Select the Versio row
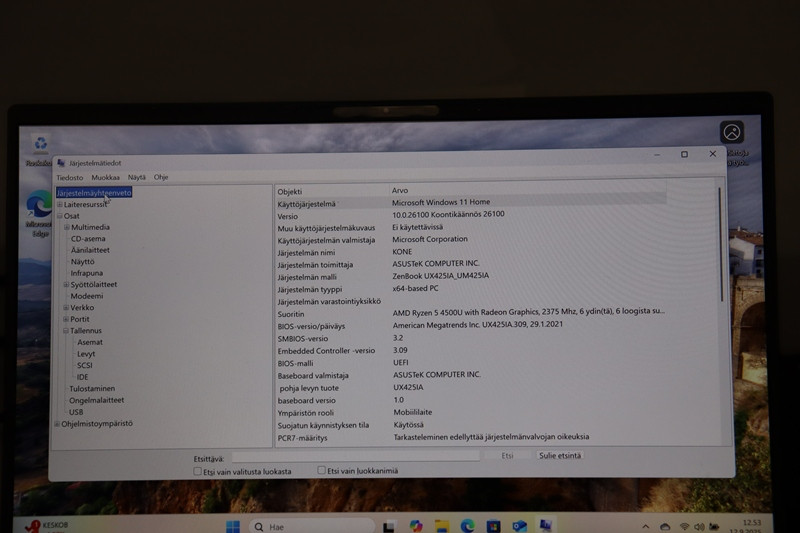This screenshot has width=800, height=533. (471, 215)
